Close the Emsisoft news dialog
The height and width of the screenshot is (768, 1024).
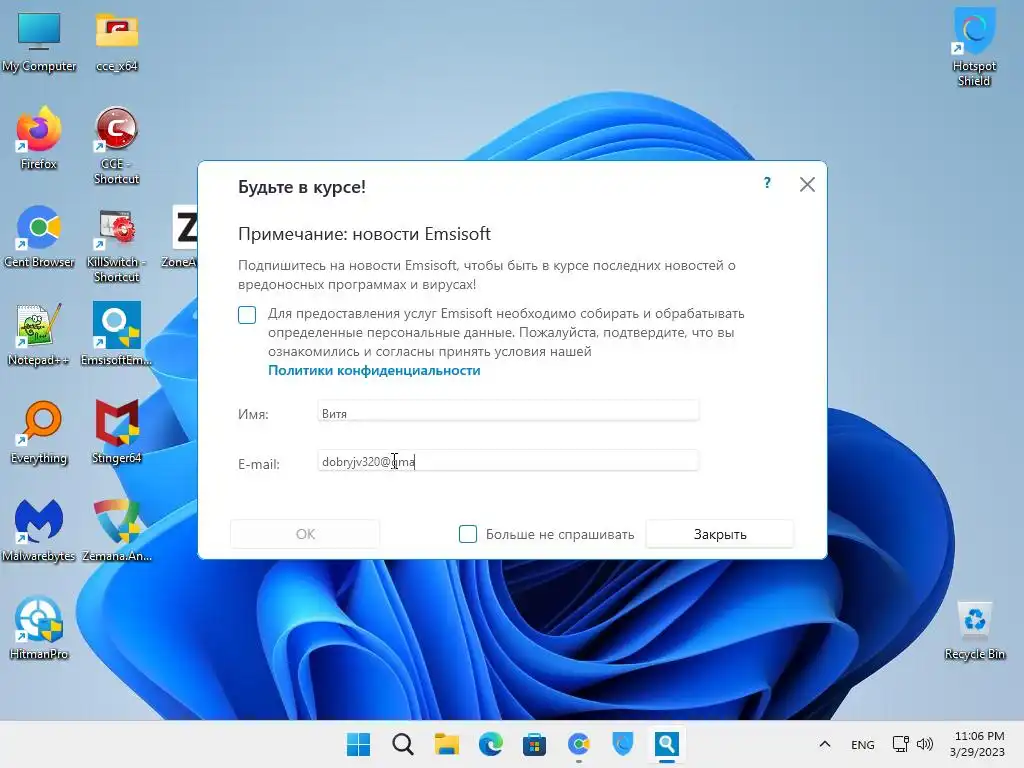(x=807, y=184)
